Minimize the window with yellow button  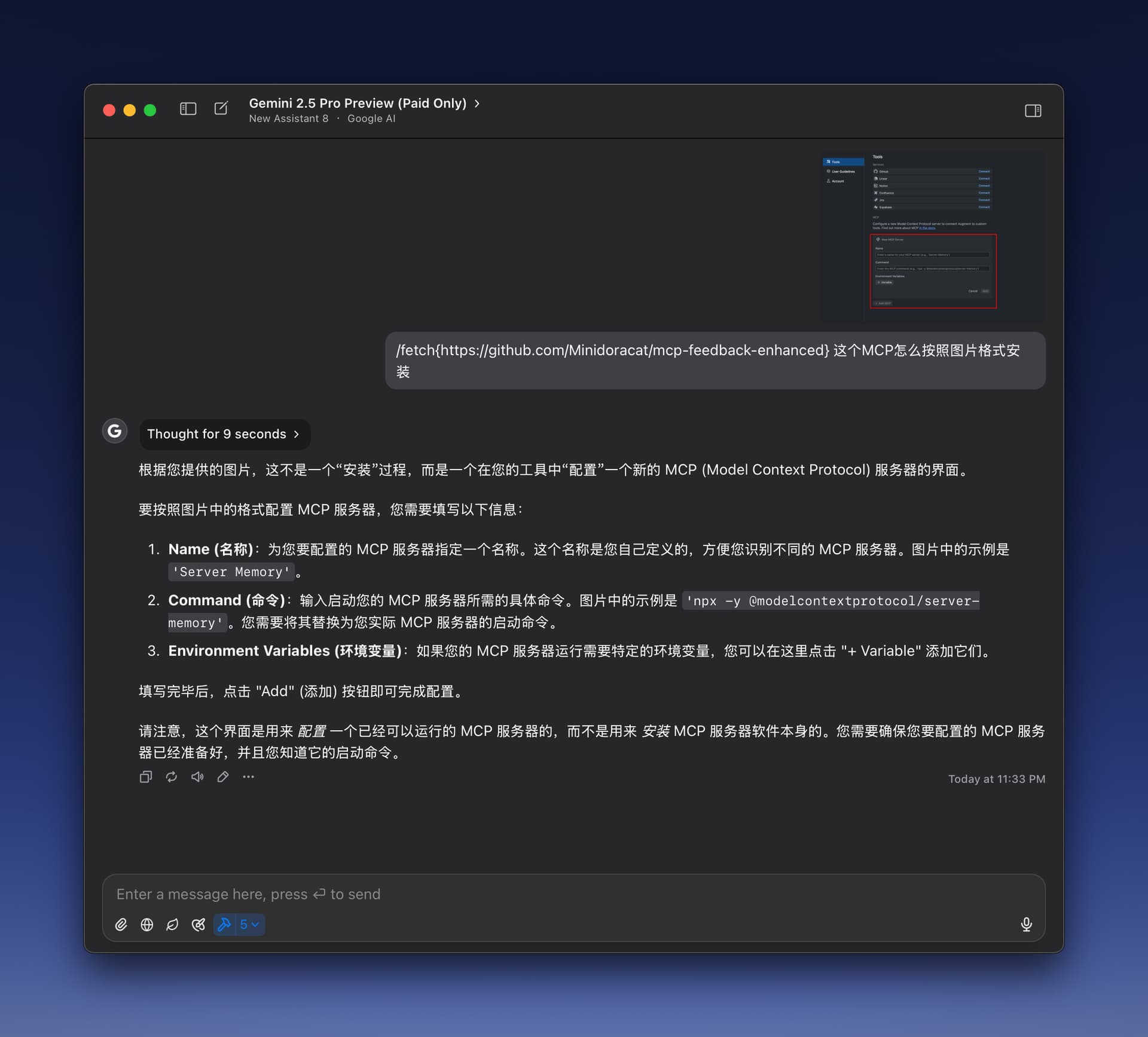pos(129,110)
